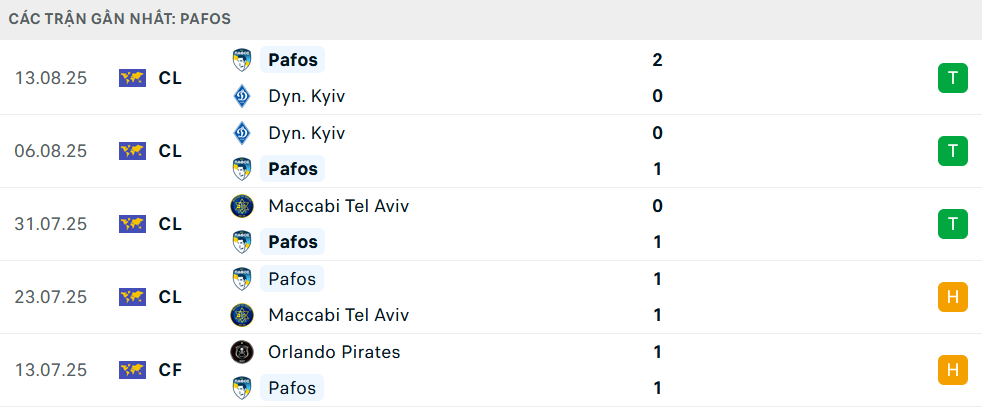
Task: Open Maccabi Tel Aviv link in 31.07.25 match
Action: tap(338, 206)
